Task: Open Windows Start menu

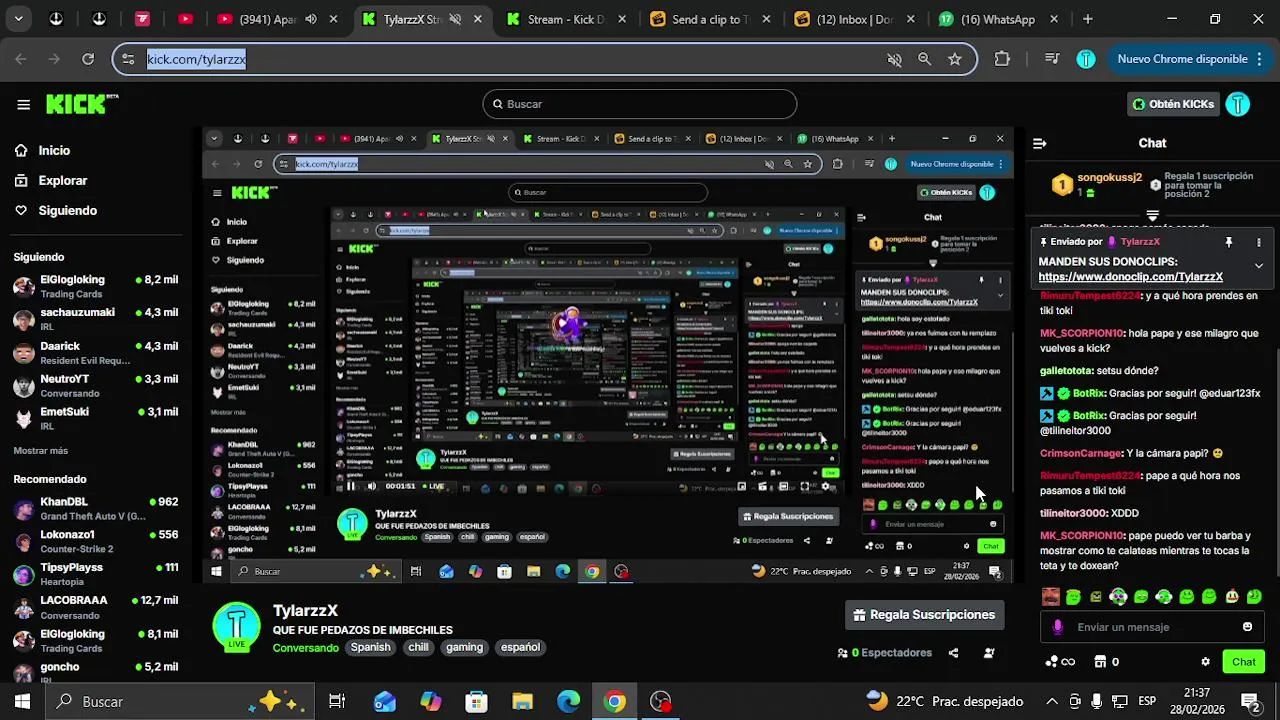Action: [x=22, y=702]
